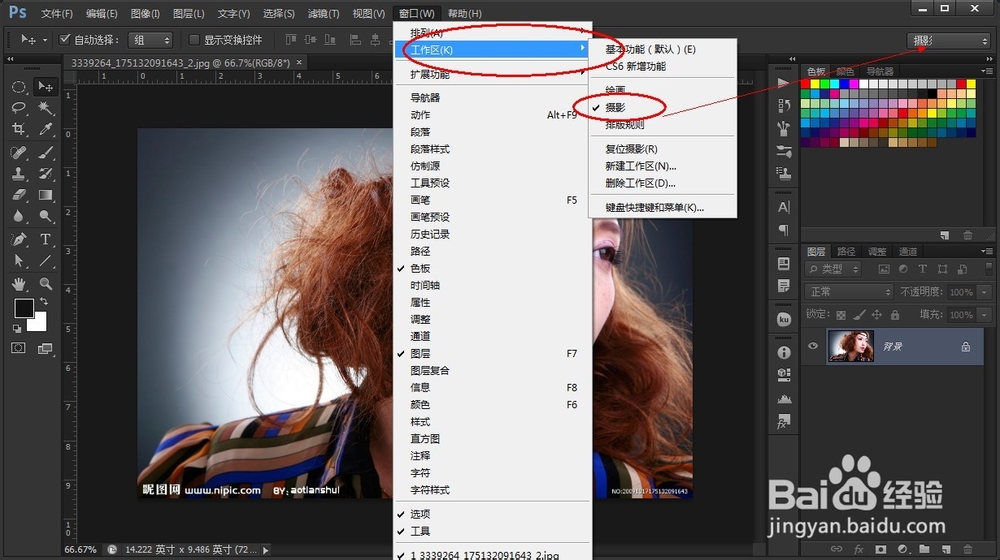The height and width of the screenshot is (560, 1000).
Task: Select the Magic Wand tool
Action: (45, 108)
